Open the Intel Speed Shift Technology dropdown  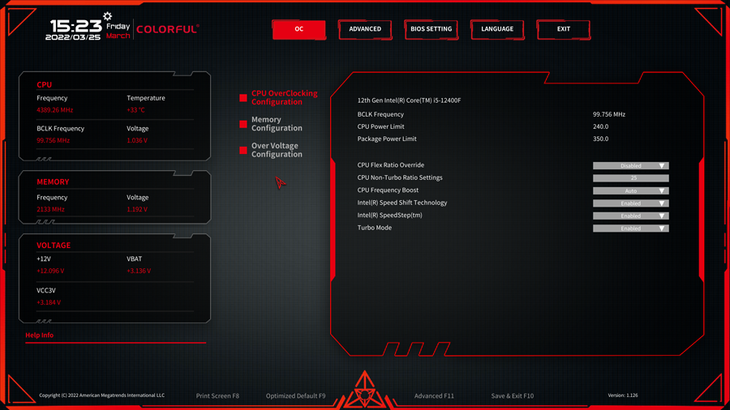630,203
